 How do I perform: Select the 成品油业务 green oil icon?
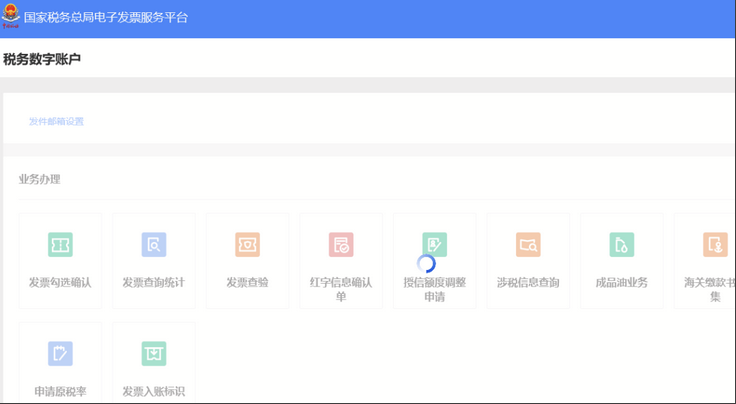pyautogui.click(x=621, y=245)
